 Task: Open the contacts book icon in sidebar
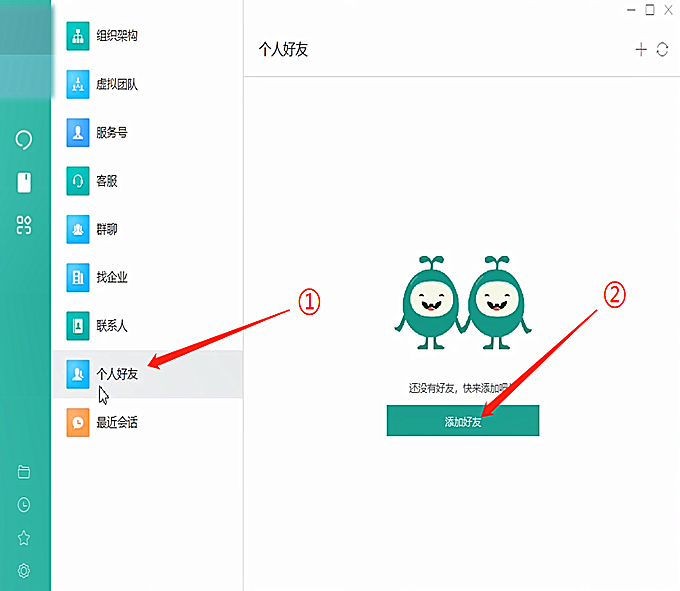(24, 182)
